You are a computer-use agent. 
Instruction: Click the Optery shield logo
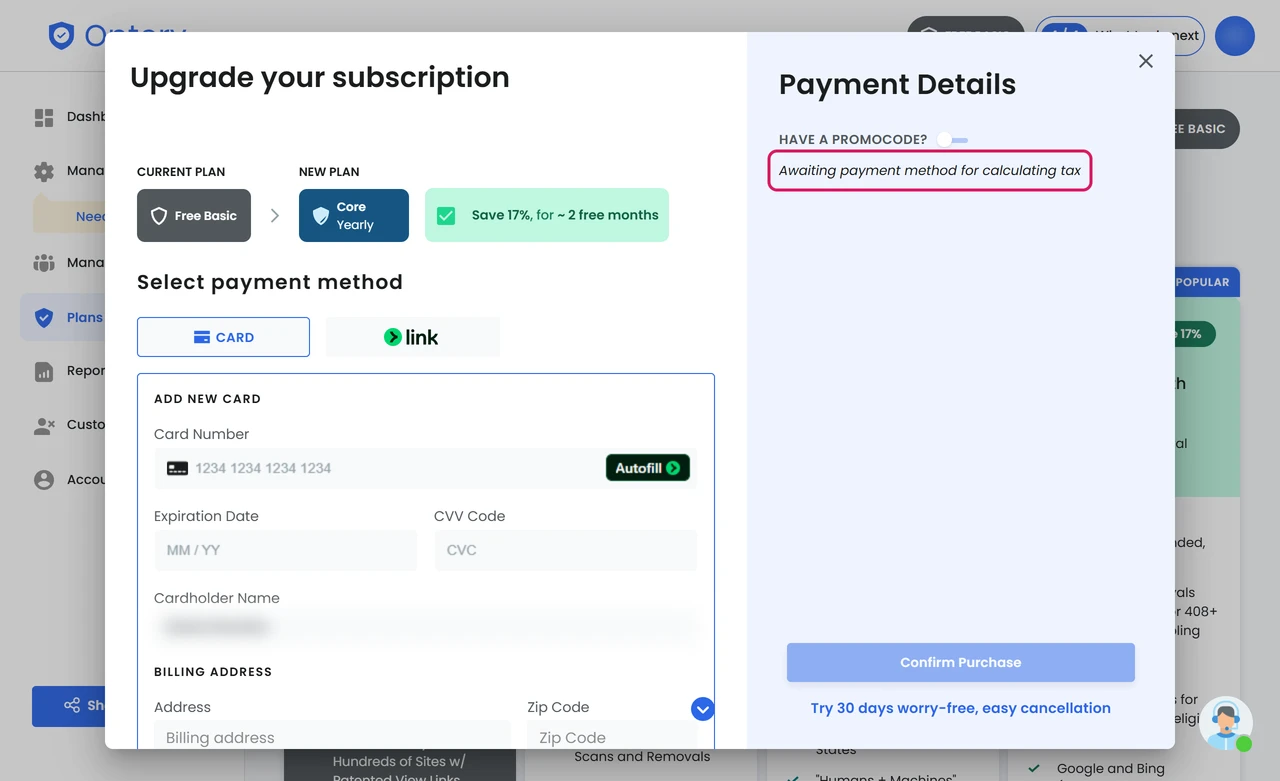point(62,36)
